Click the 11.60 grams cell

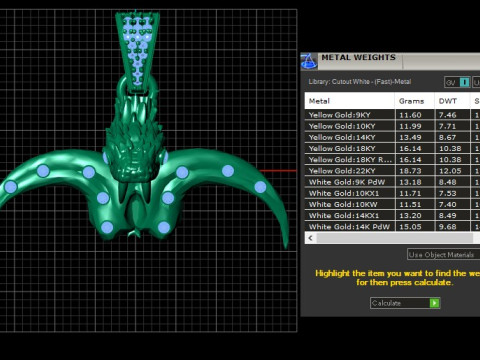pyautogui.click(x=415, y=115)
